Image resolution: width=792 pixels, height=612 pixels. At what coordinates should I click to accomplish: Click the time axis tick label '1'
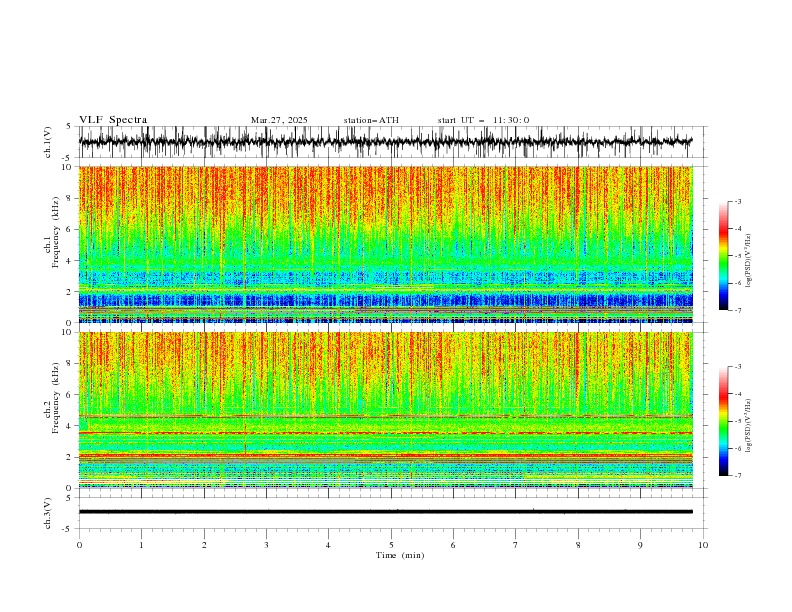tap(141, 545)
